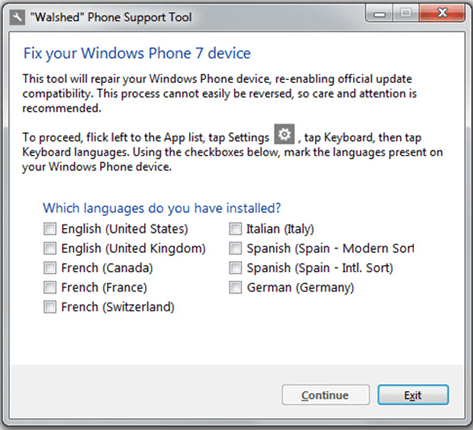Tick the French (Canada) checkbox
This screenshot has width=473, height=430.
50,268
